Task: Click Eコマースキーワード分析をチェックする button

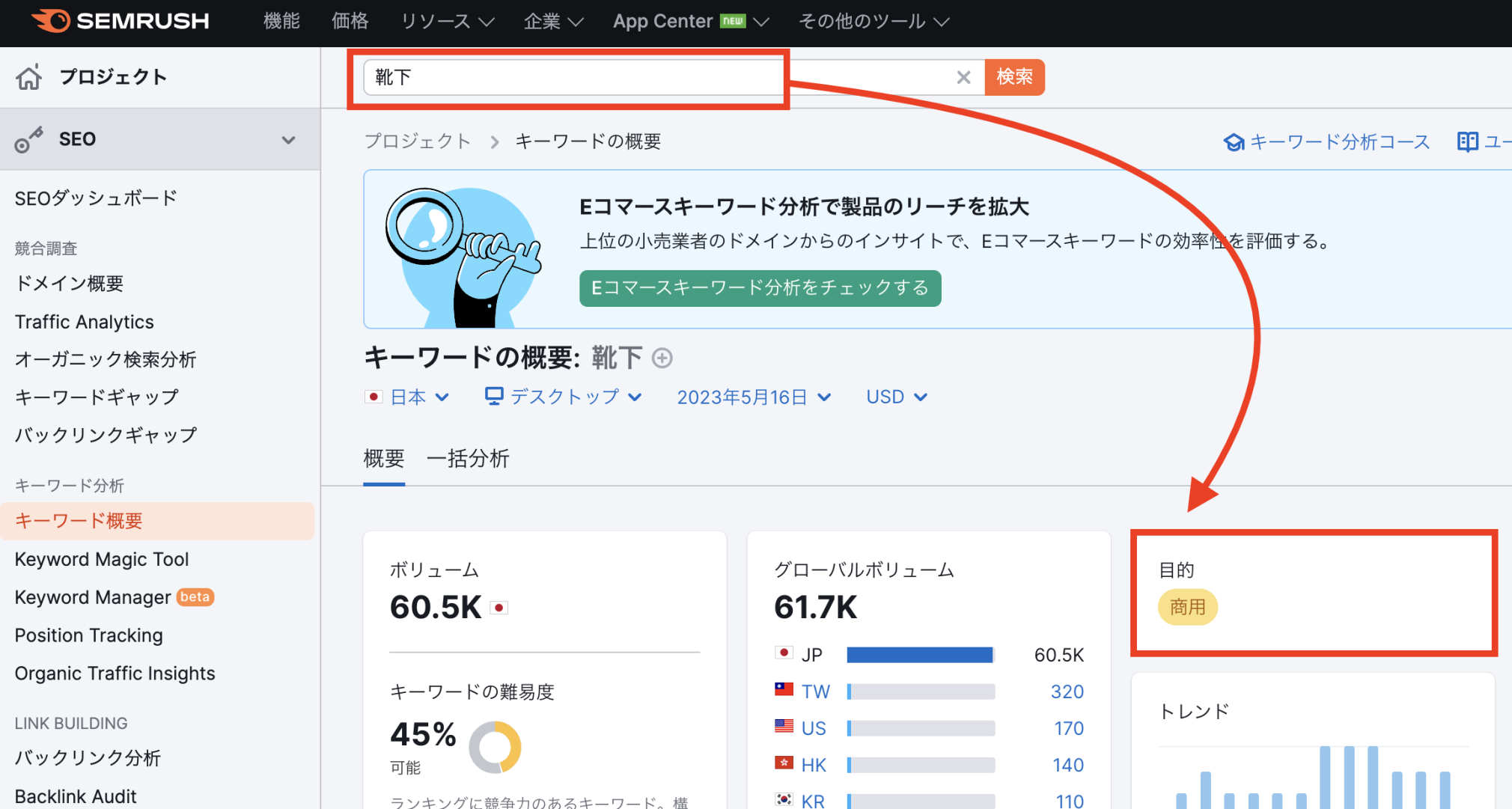Action: (760, 288)
